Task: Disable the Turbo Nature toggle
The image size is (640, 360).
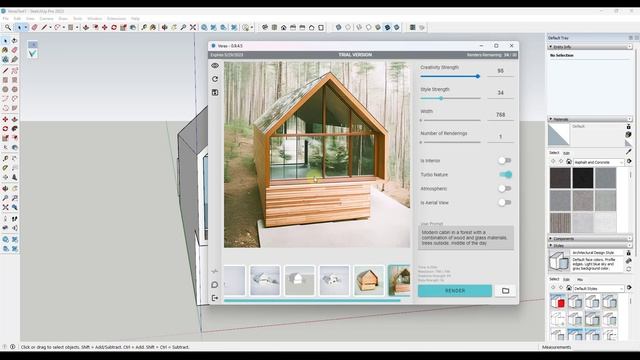Action: coord(505,175)
